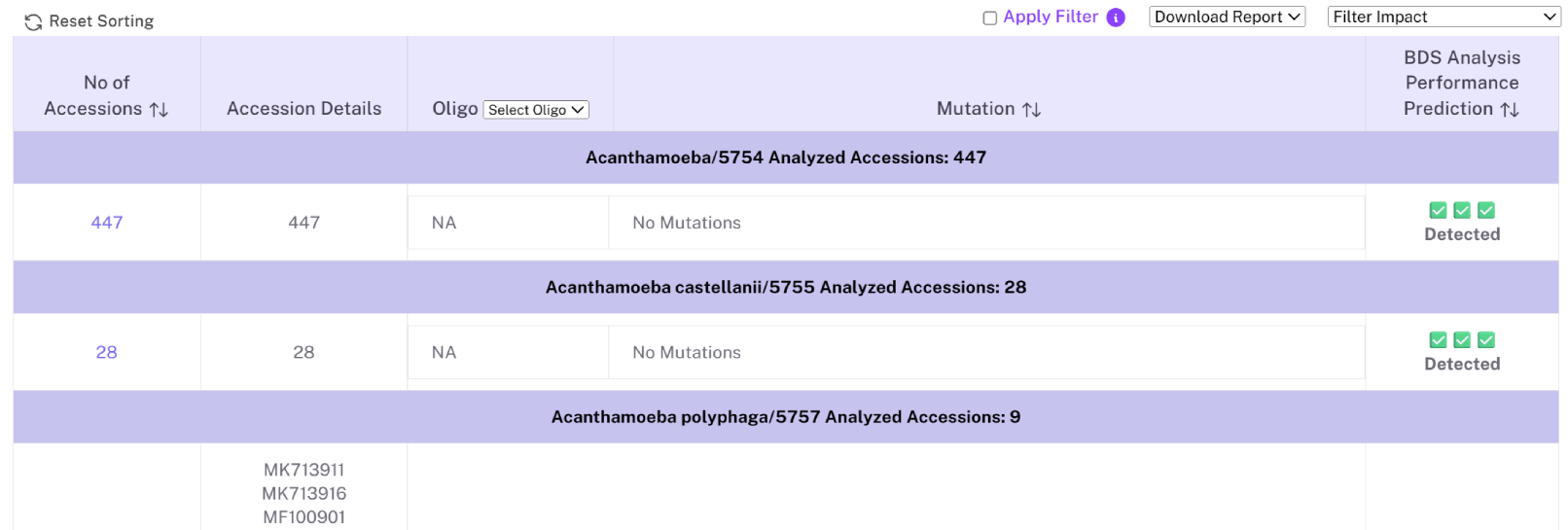Click the Reset Sorting refresh icon
Viewport: 1568px width, 530px height.
(33, 21)
